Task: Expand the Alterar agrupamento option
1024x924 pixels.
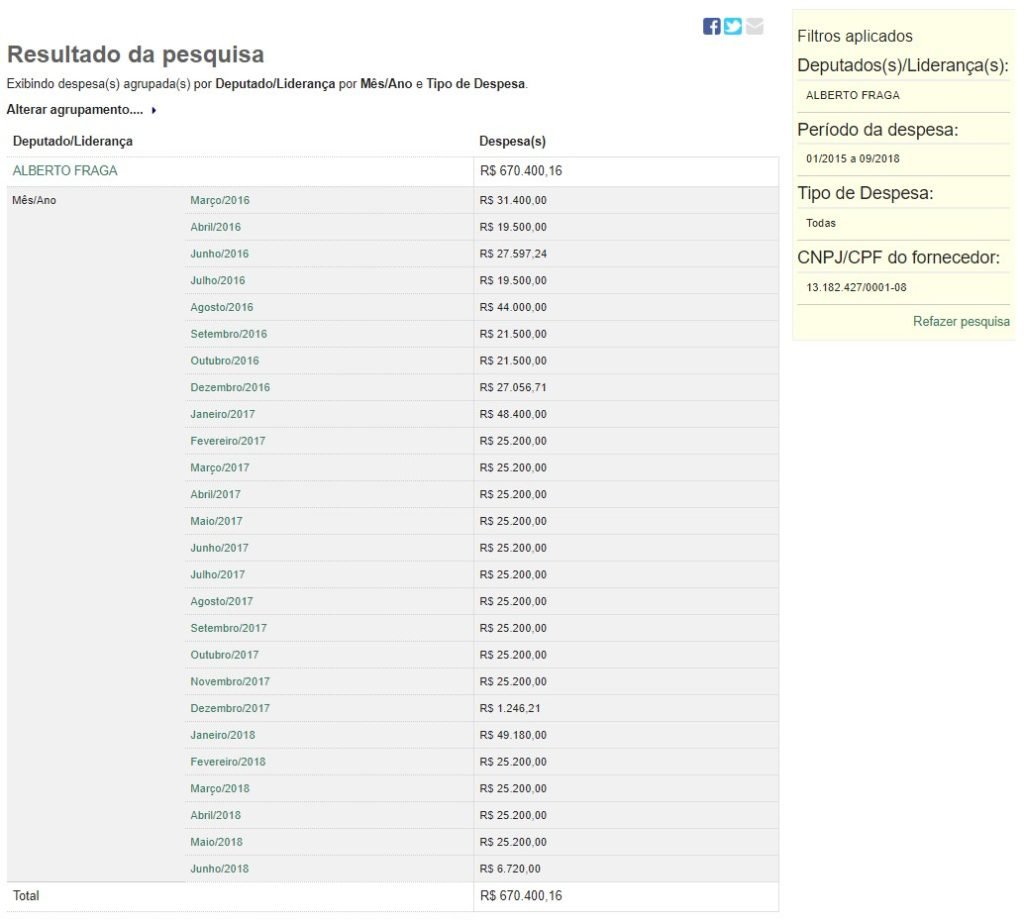Action: point(82,110)
